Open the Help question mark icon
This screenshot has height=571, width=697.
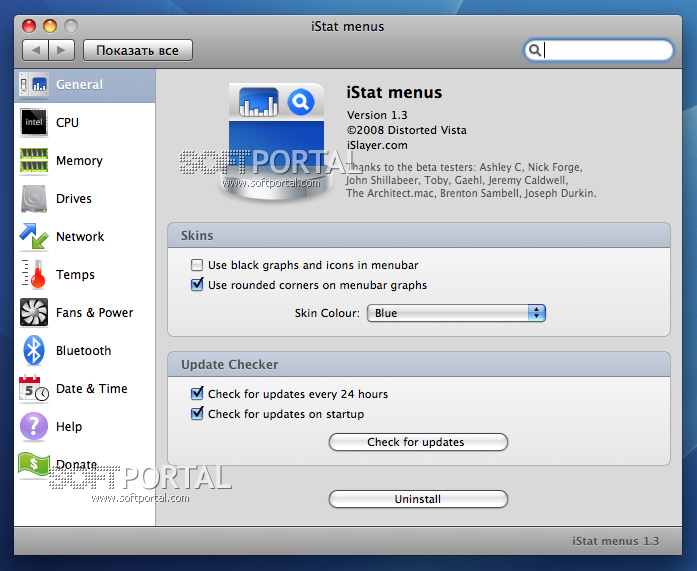point(34,427)
